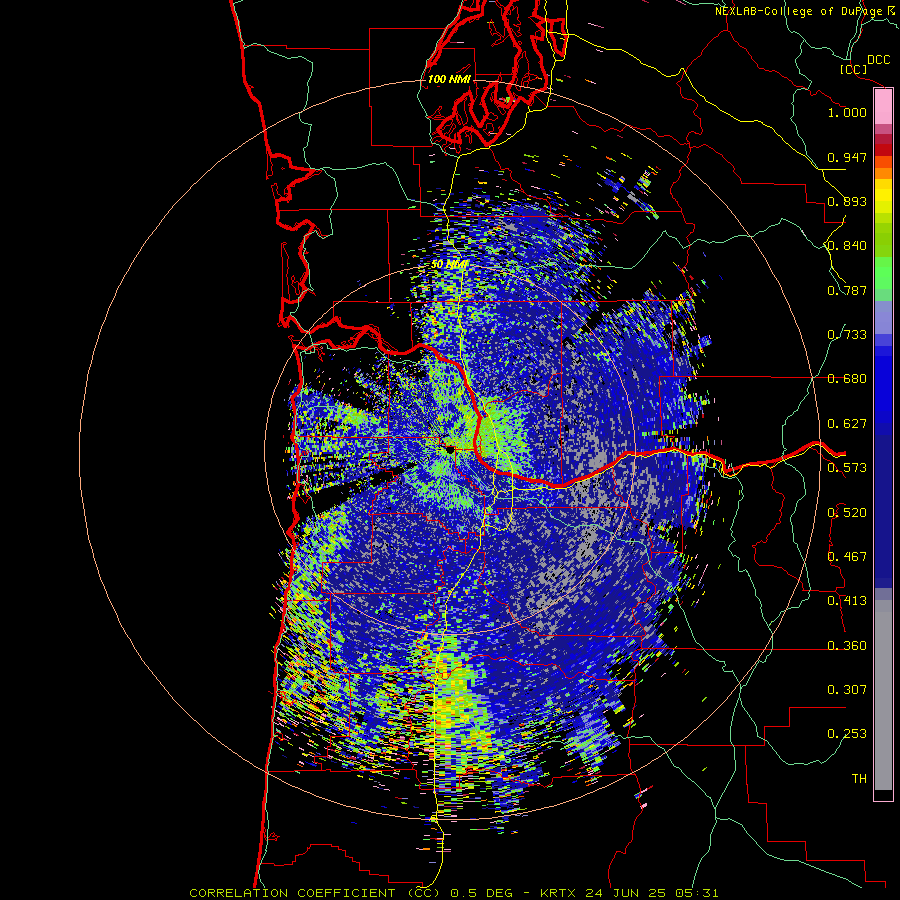Image resolution: width=900 pixels, height=900 pixels.
Task: Select the 0.733 legend value
Action: click(847, 335)
